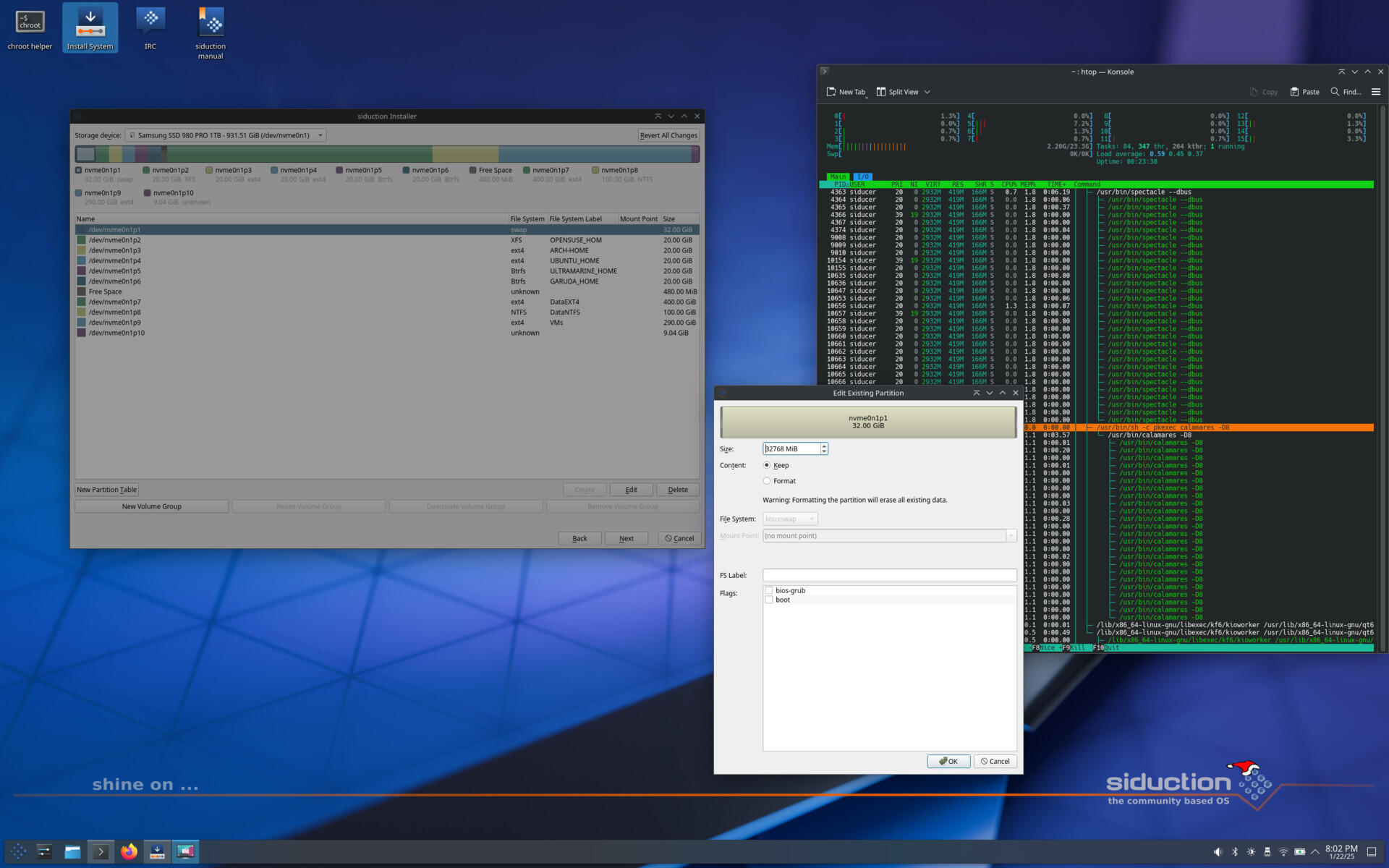Open the application launcher in taskbar
This screenshot has height=868, width=1389.
point(19,851)
